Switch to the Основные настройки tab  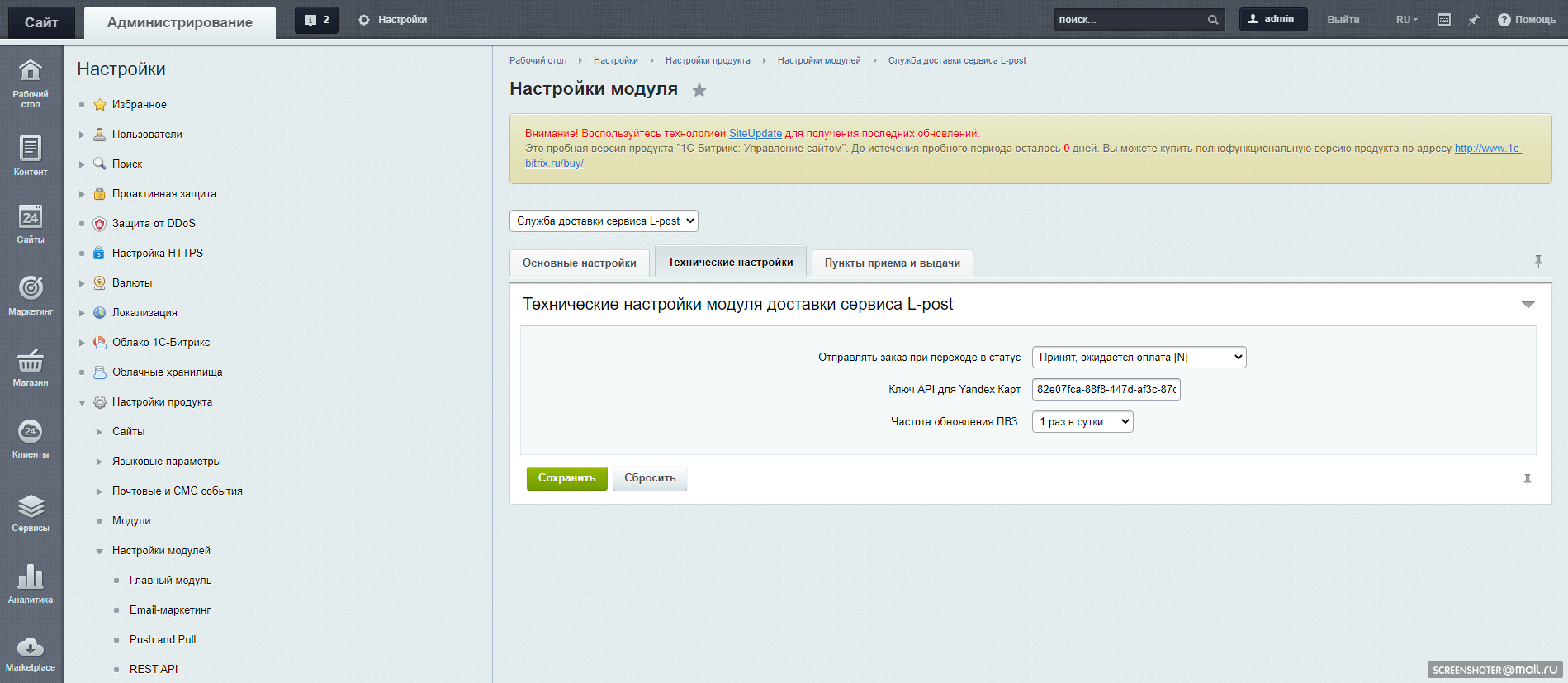pos(579,263)
